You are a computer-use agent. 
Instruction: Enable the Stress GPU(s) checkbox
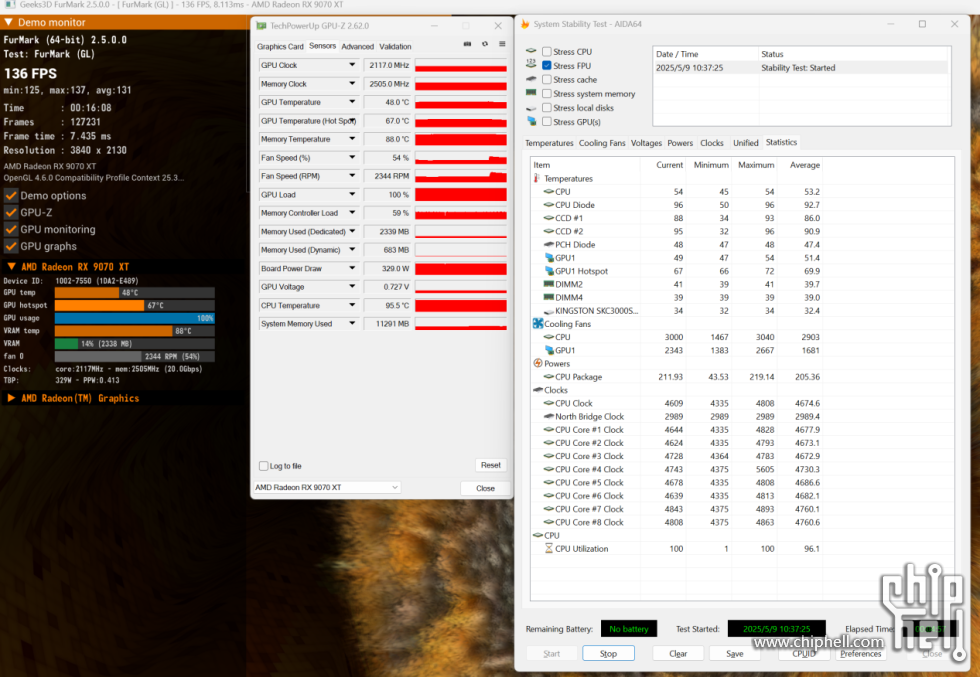(547, 121)
